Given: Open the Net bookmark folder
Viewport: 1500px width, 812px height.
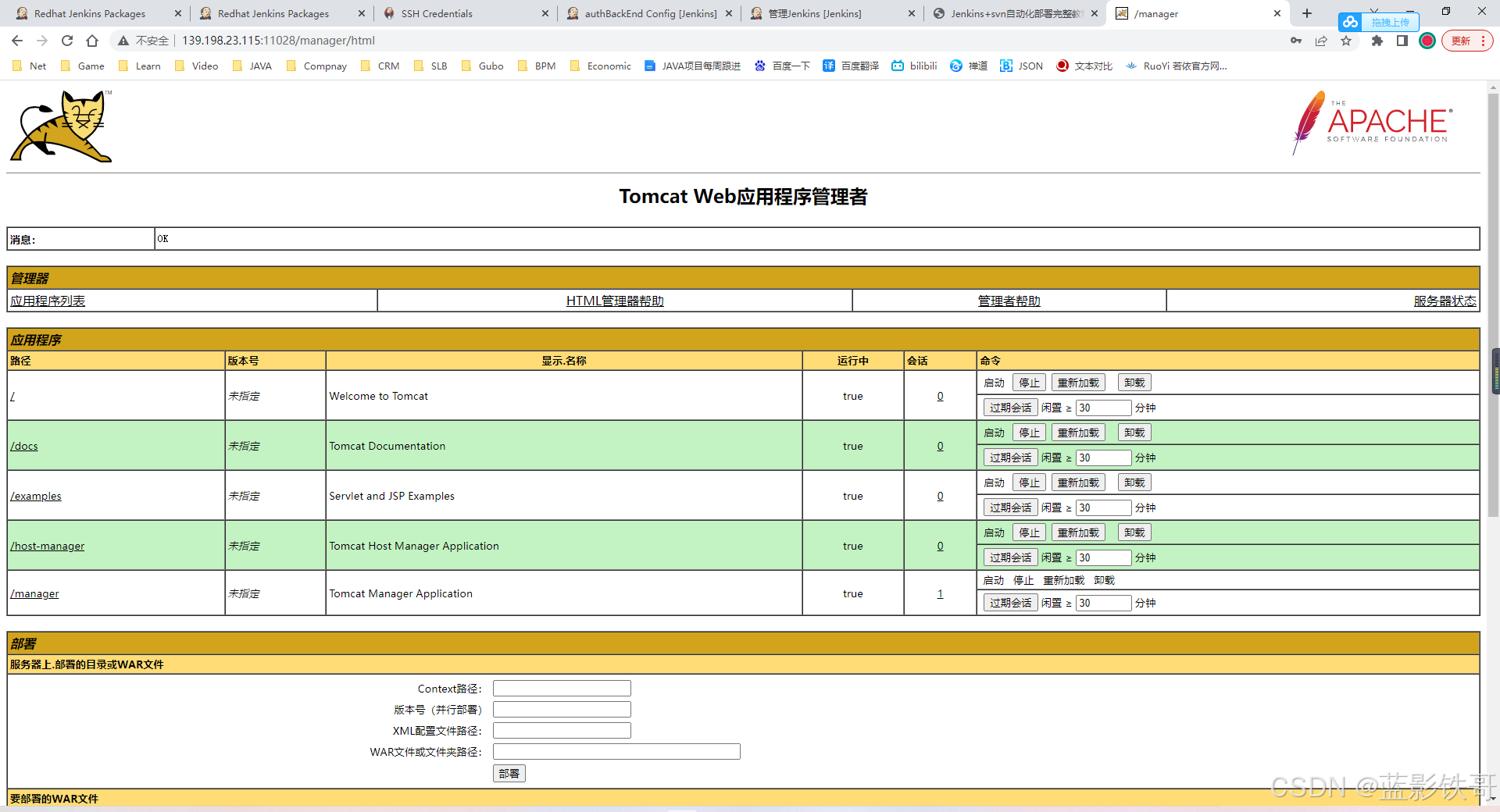Looking at the screenshot, I should tap(29, 66).
